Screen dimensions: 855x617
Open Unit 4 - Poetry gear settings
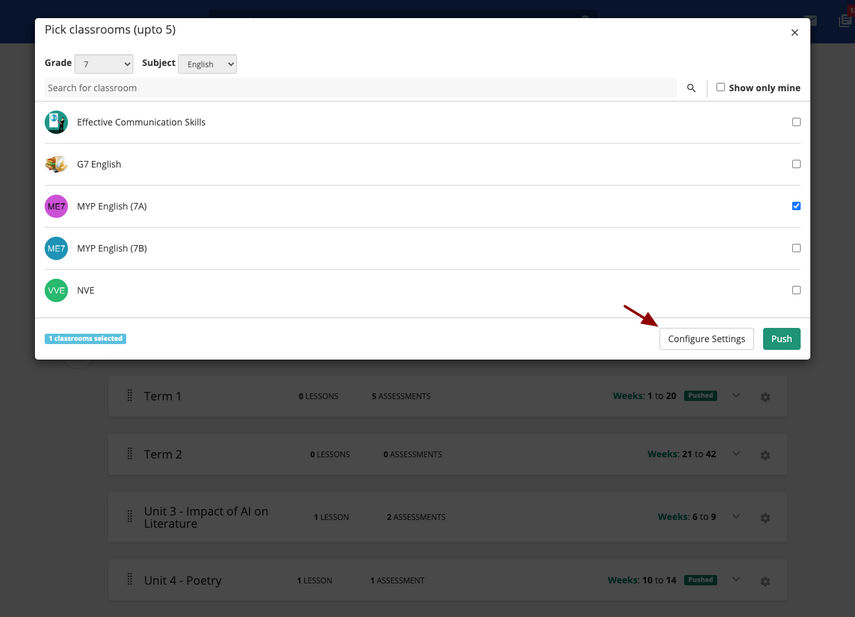click(x=765, y=581)
